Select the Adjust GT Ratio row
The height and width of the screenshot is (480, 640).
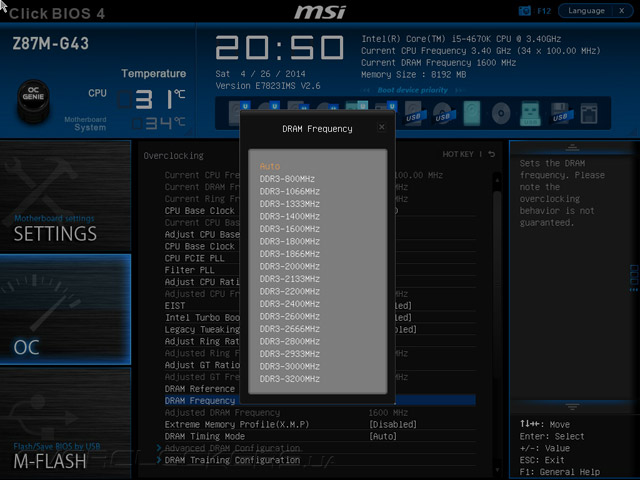pyautogui.click(x=320, y=365)
